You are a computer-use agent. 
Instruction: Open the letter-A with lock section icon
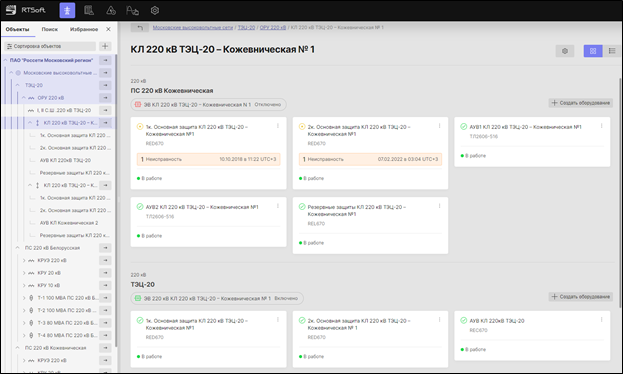pyautogui.click(x=132, y=10)
